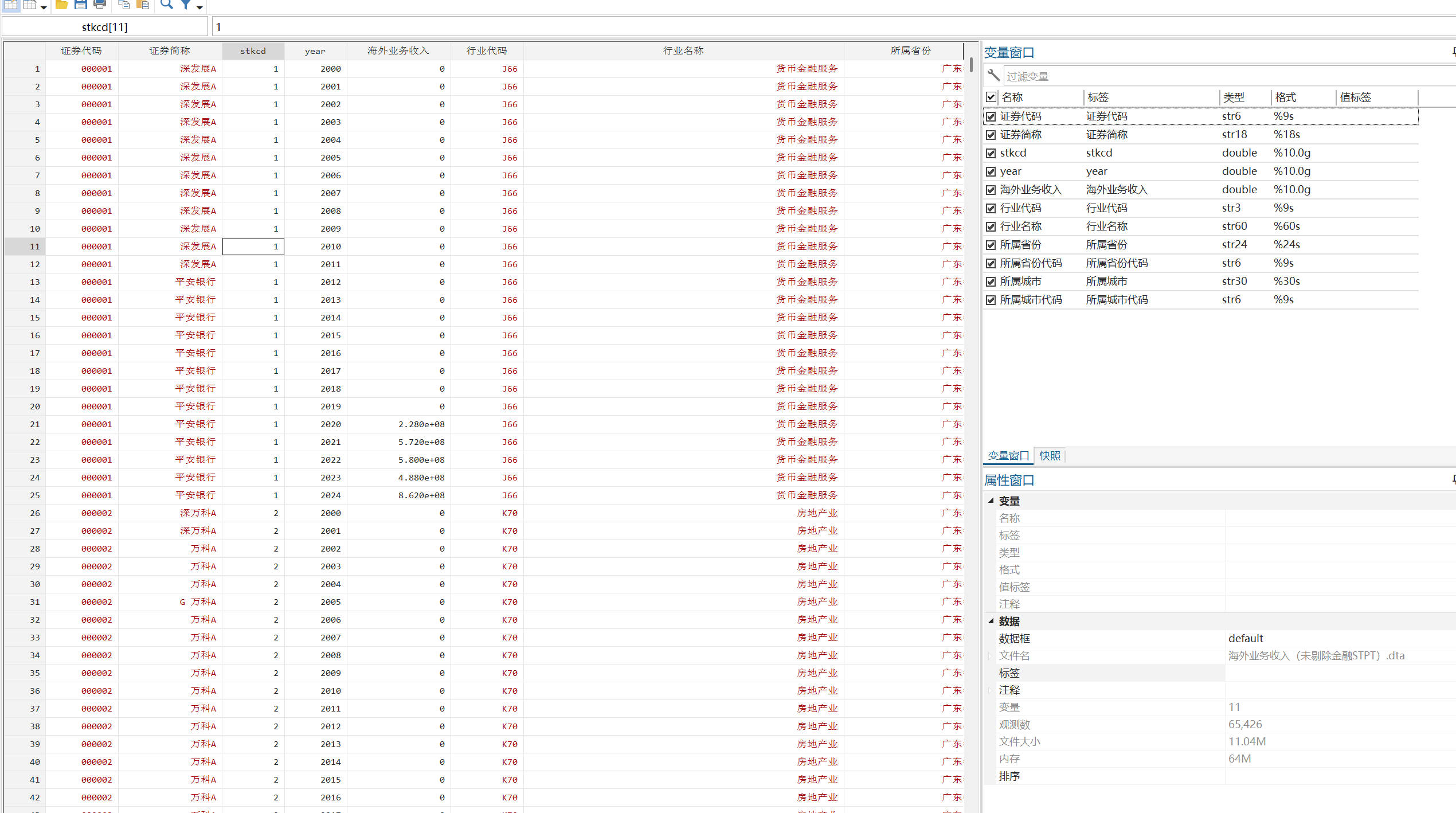The height and width of the screenshot is (813, 1456).
Task: Collapse the 变量 section in properties panel
Action: [991, 501]
